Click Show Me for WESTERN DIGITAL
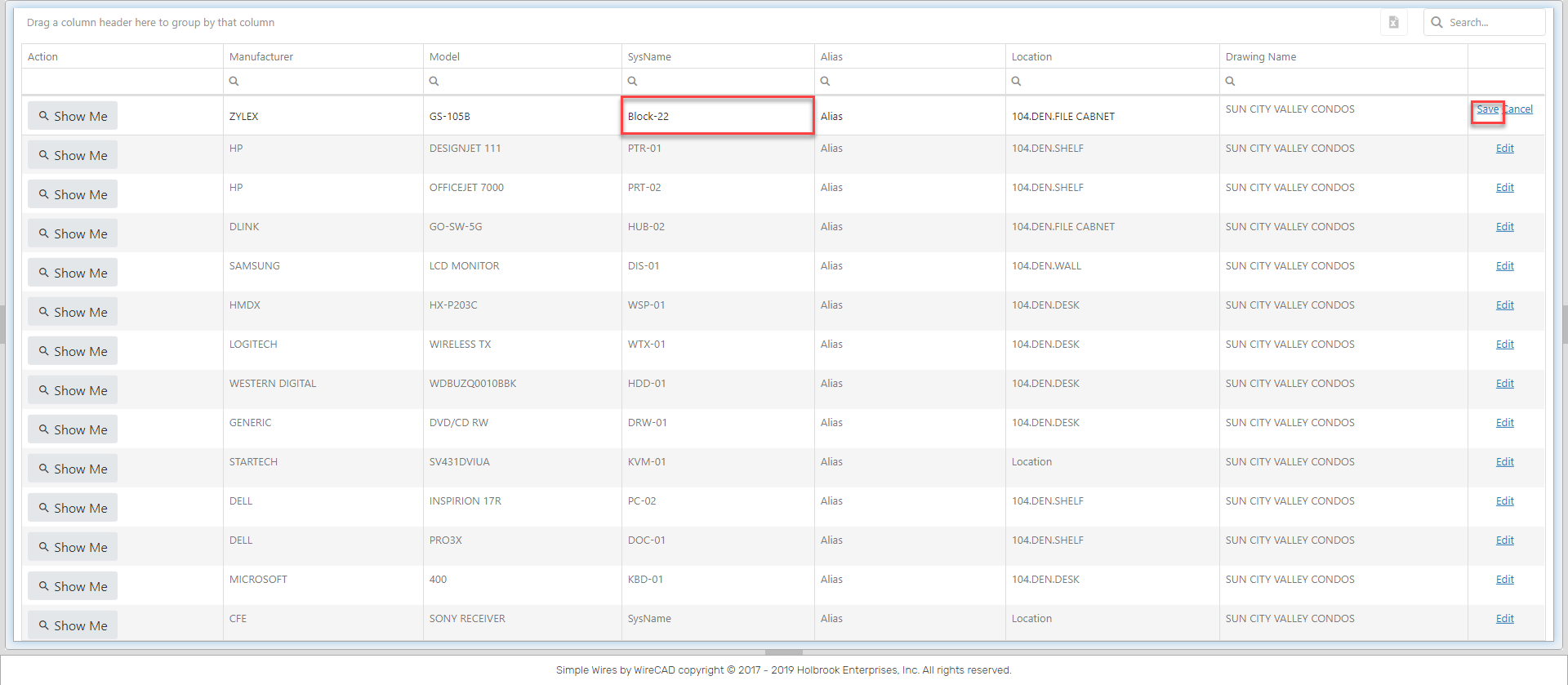1568x685 pixels. coord(73,390)
